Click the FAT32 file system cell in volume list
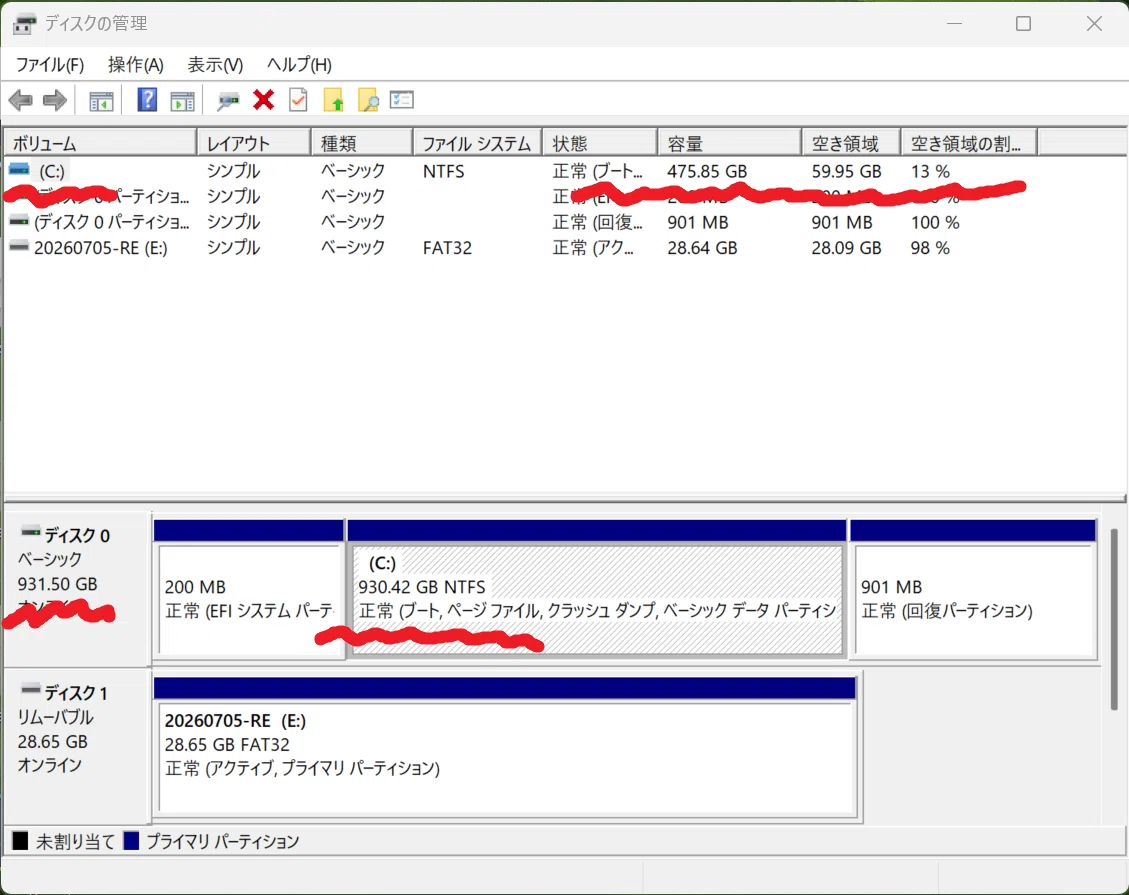The width and height of the screenshot is (1129, 895). pyautogui.click(x=447, y=248)
